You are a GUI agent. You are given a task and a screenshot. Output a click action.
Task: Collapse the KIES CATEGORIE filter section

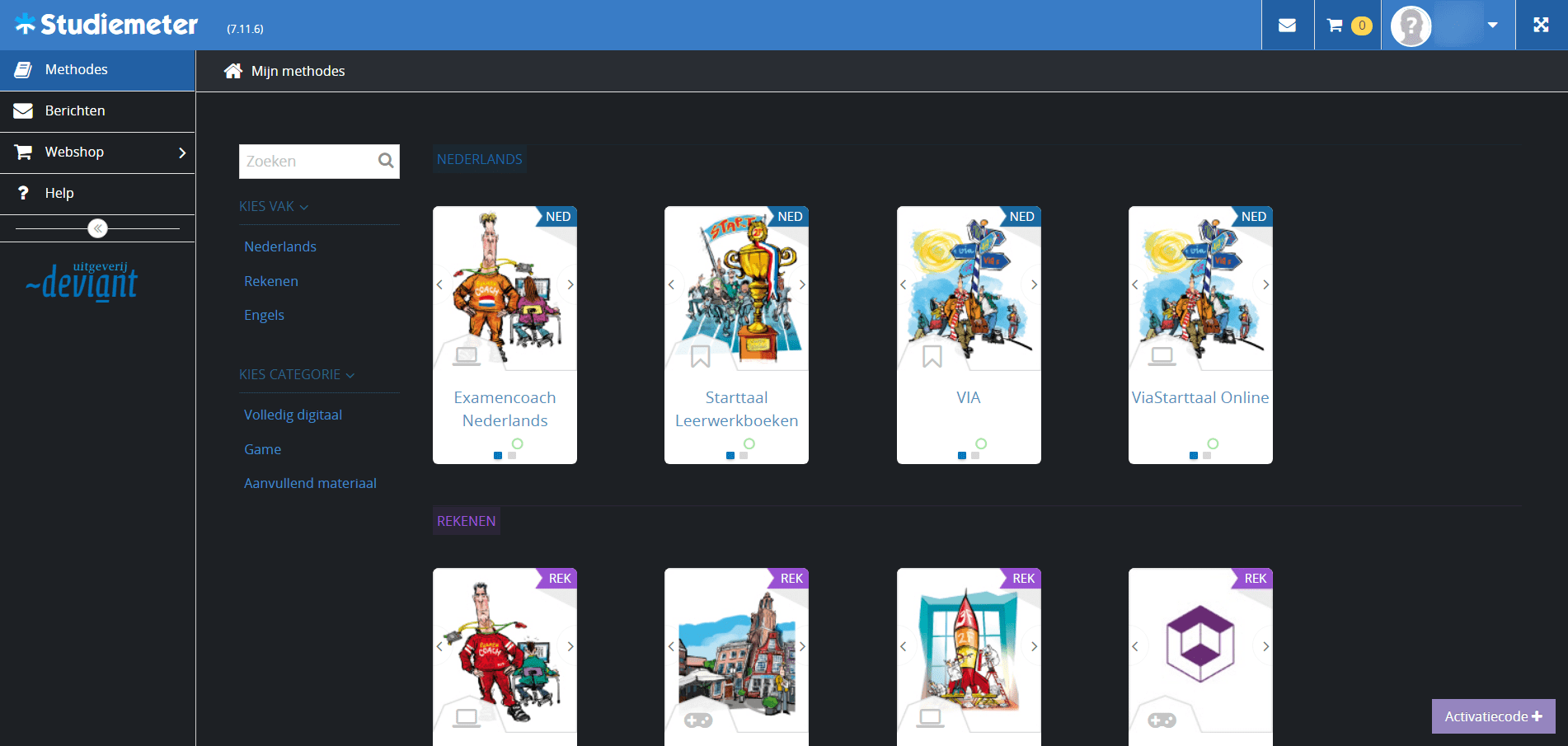pyautogui.click(x=297, y=375)
